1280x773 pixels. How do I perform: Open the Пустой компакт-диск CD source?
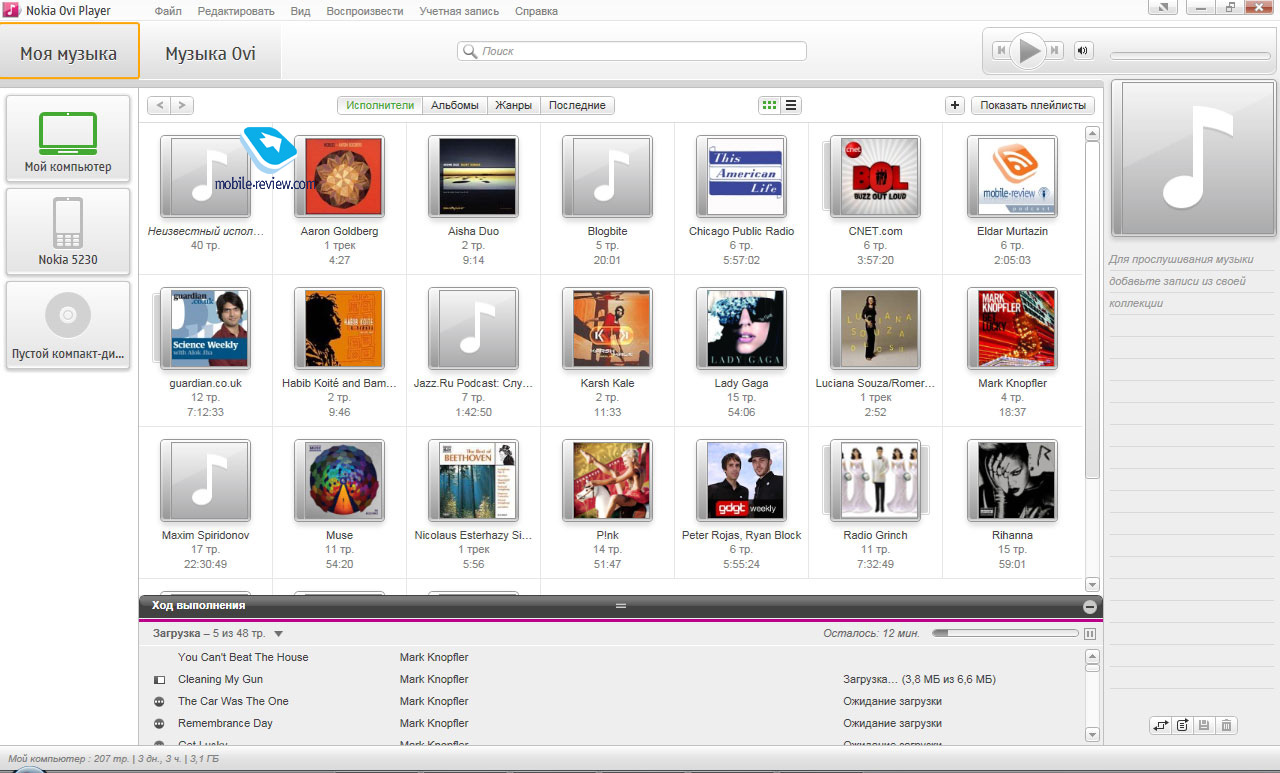coord(68,324)
